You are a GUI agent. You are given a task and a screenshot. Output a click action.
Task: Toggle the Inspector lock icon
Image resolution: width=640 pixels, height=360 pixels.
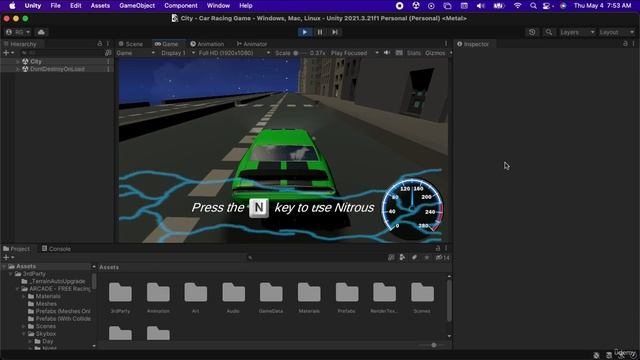tap(625, 43)
